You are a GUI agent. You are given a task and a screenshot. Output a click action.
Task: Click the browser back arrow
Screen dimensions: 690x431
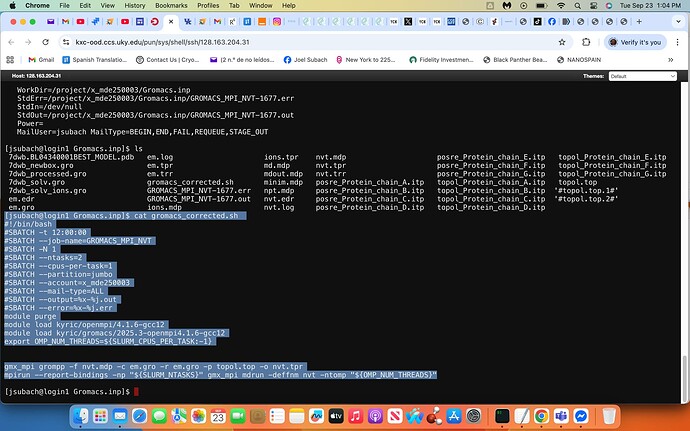point(11,42)
